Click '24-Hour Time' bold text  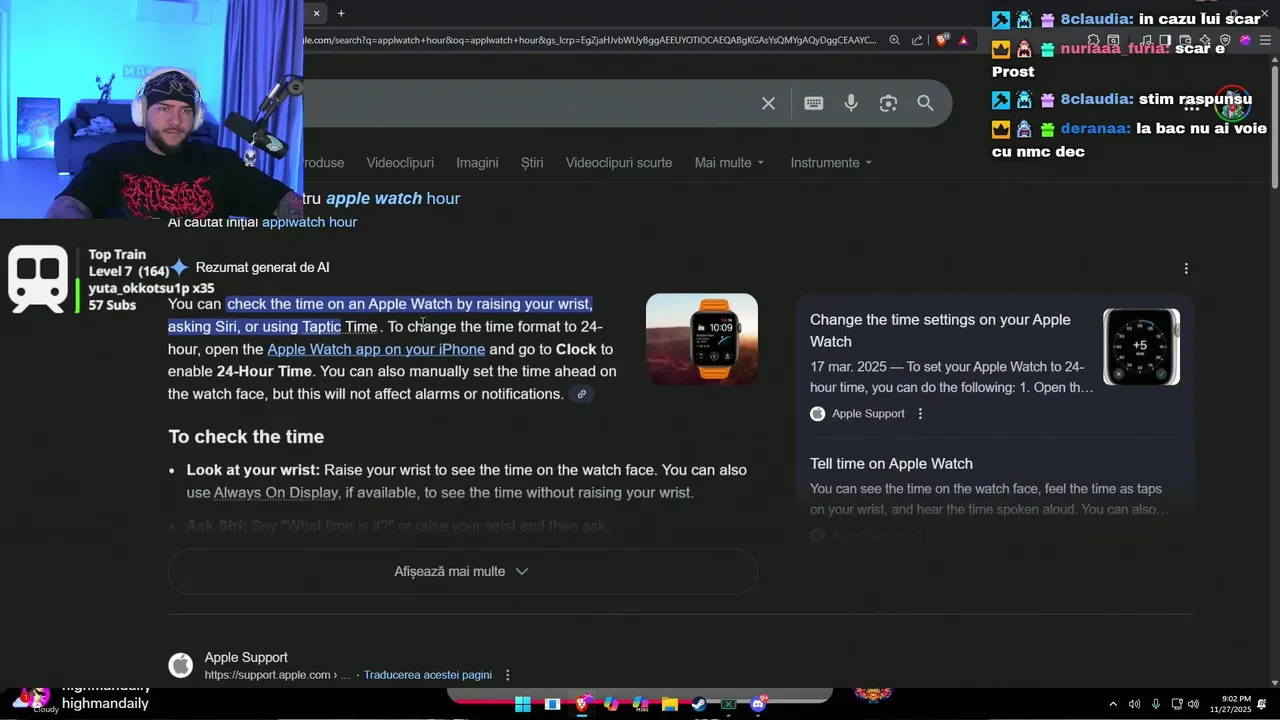click(x=264, y=371)
